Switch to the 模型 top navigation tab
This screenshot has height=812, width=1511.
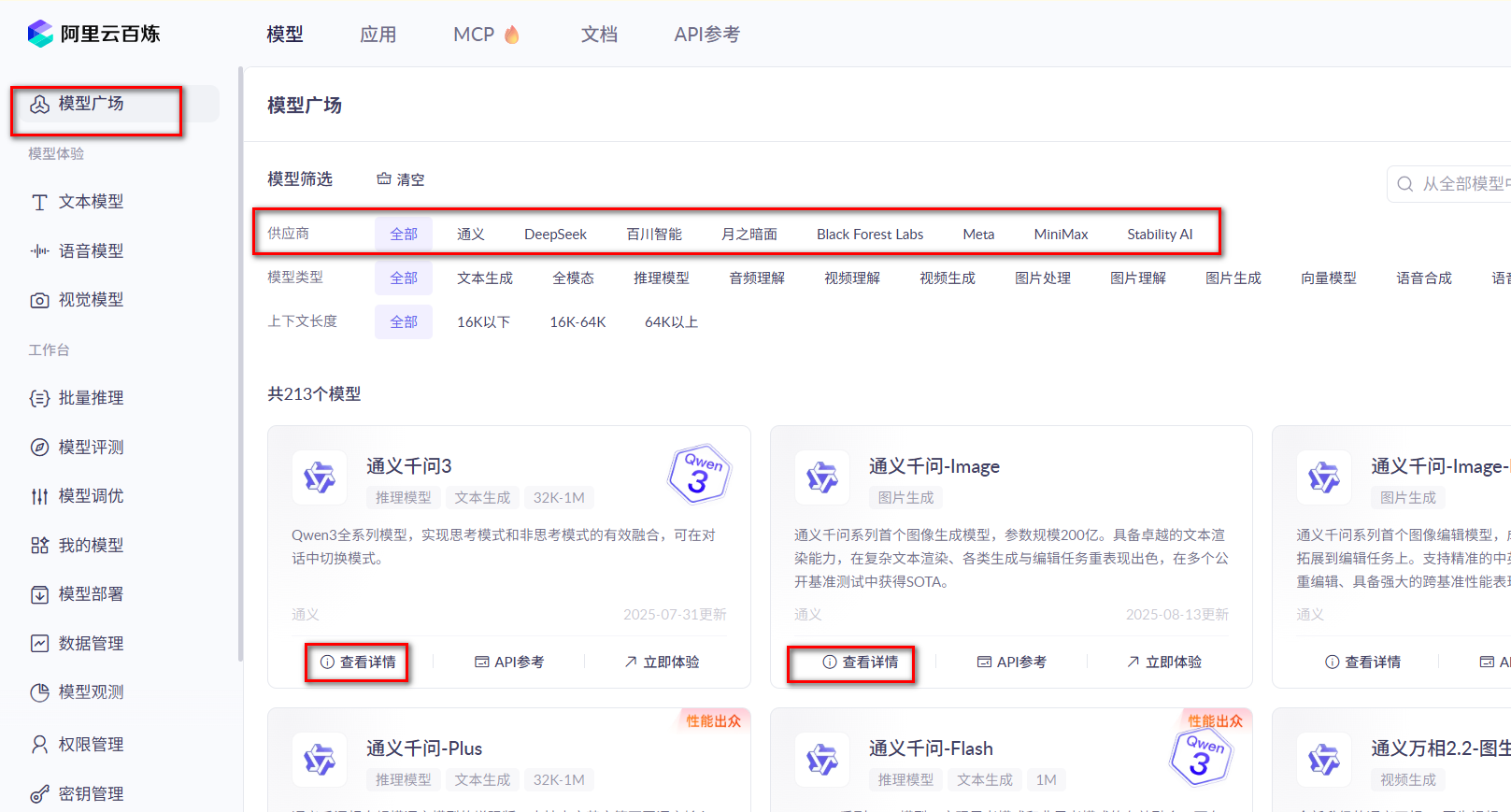(285, 35)
